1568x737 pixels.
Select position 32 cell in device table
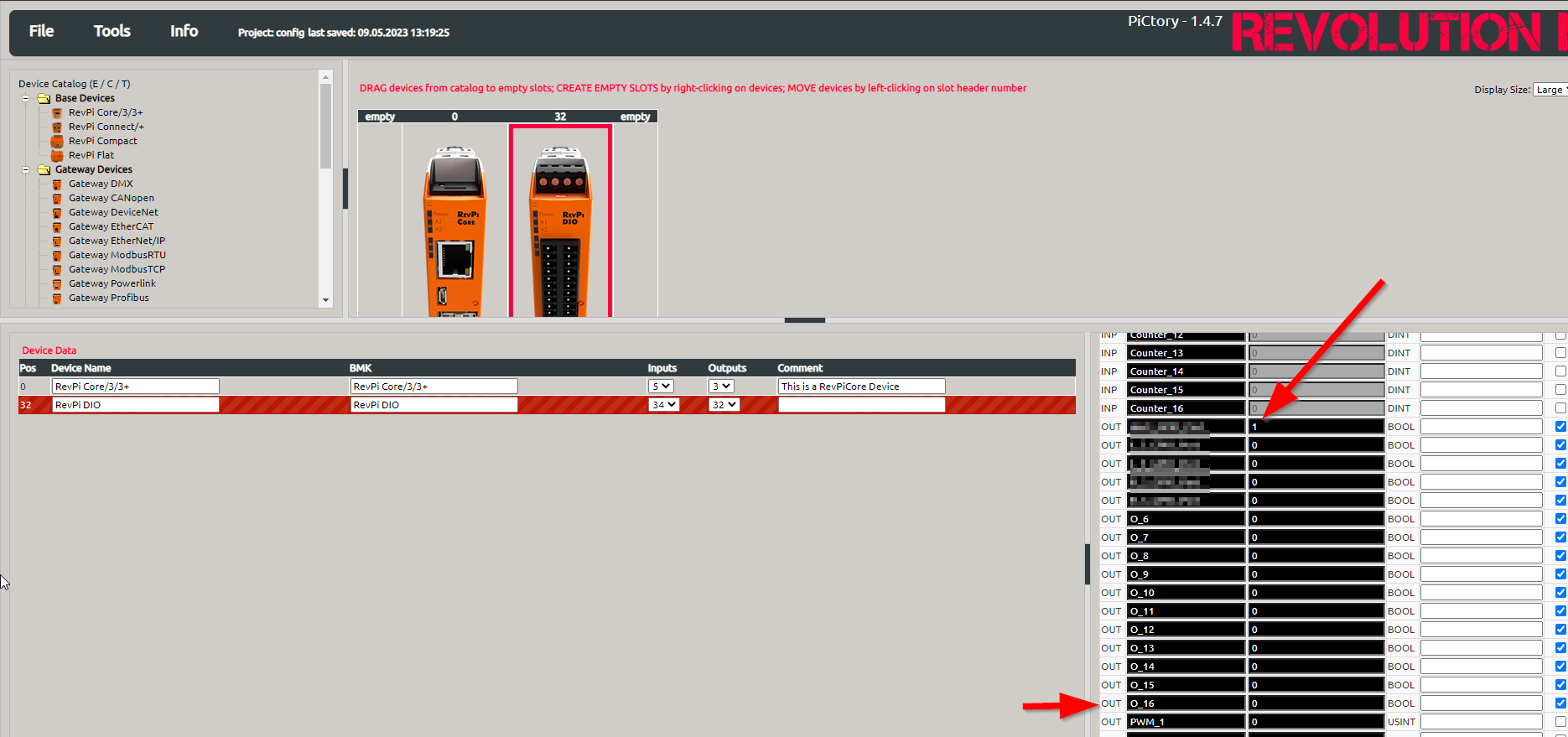(34, 405)
